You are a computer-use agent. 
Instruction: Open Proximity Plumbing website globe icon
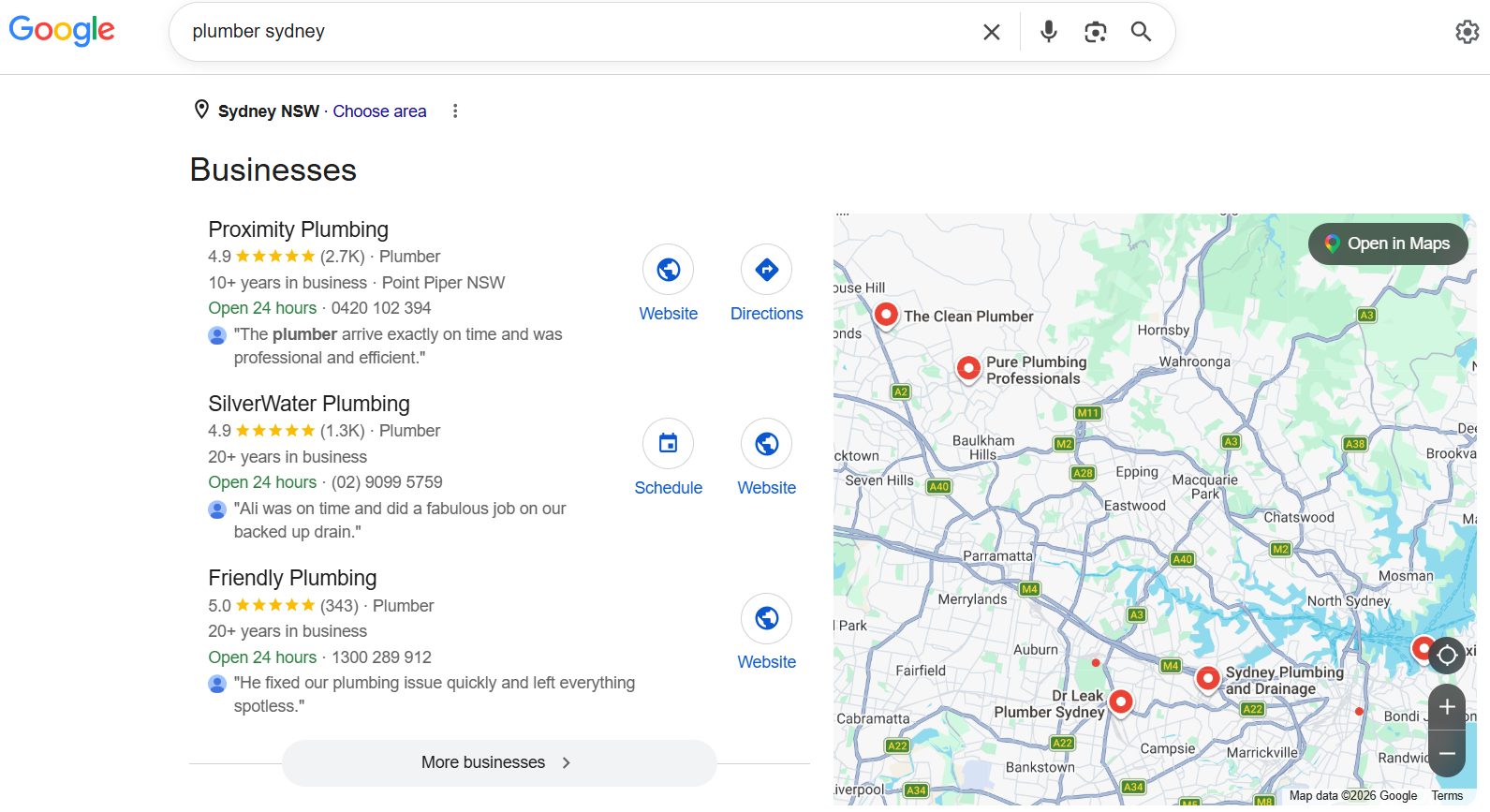point(669,270)
